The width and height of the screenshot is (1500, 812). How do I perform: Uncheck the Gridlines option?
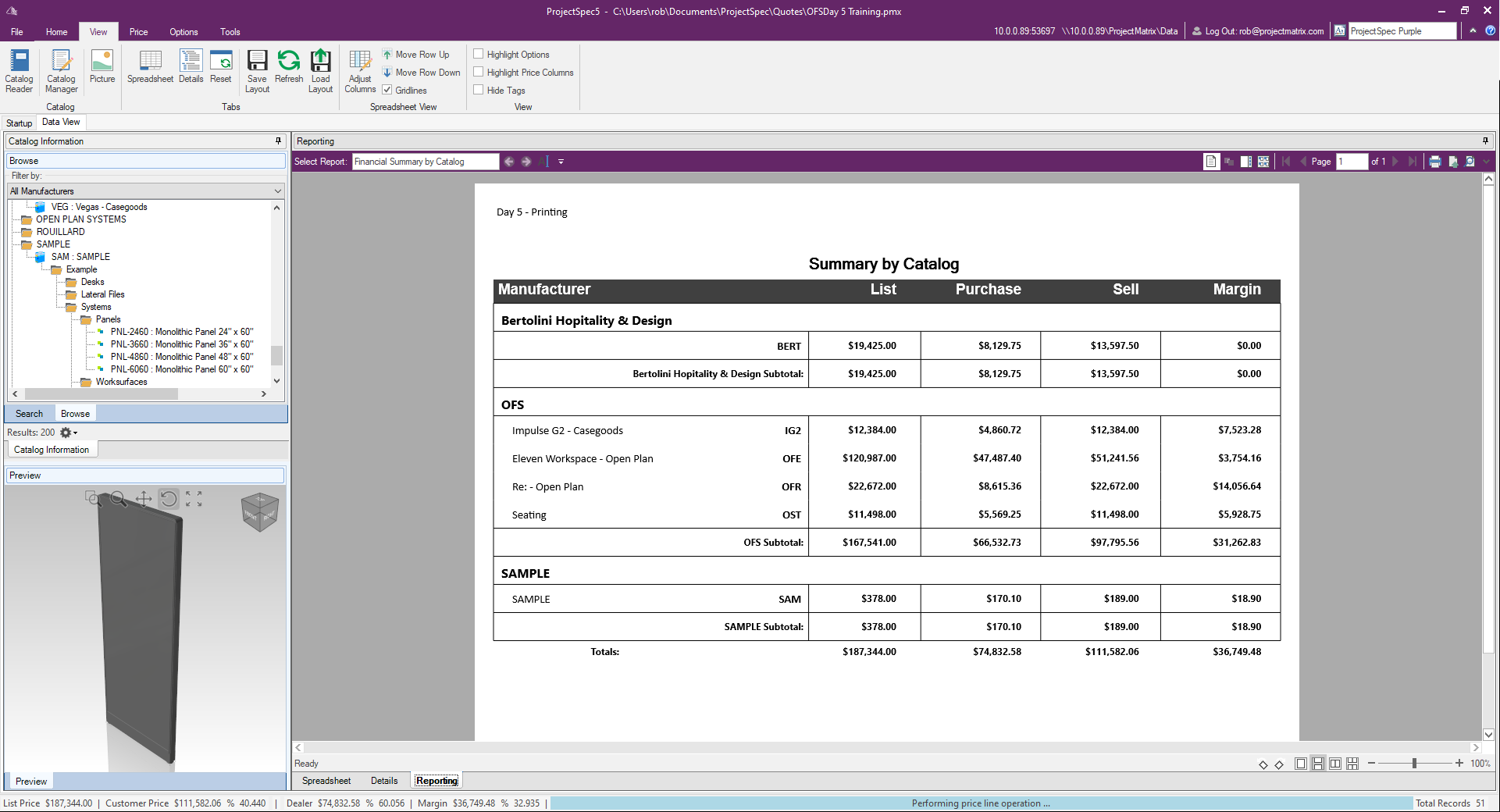387,90
